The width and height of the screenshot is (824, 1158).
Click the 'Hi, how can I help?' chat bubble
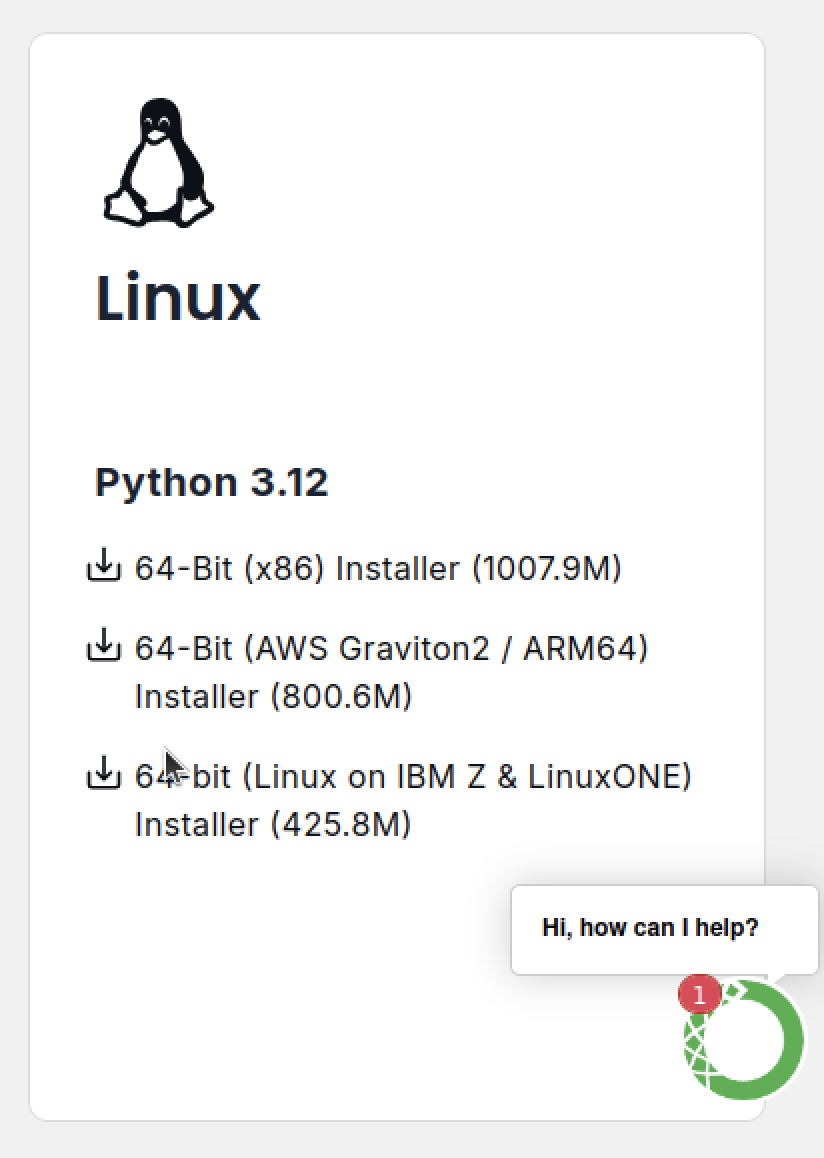(x=665, y=929)
